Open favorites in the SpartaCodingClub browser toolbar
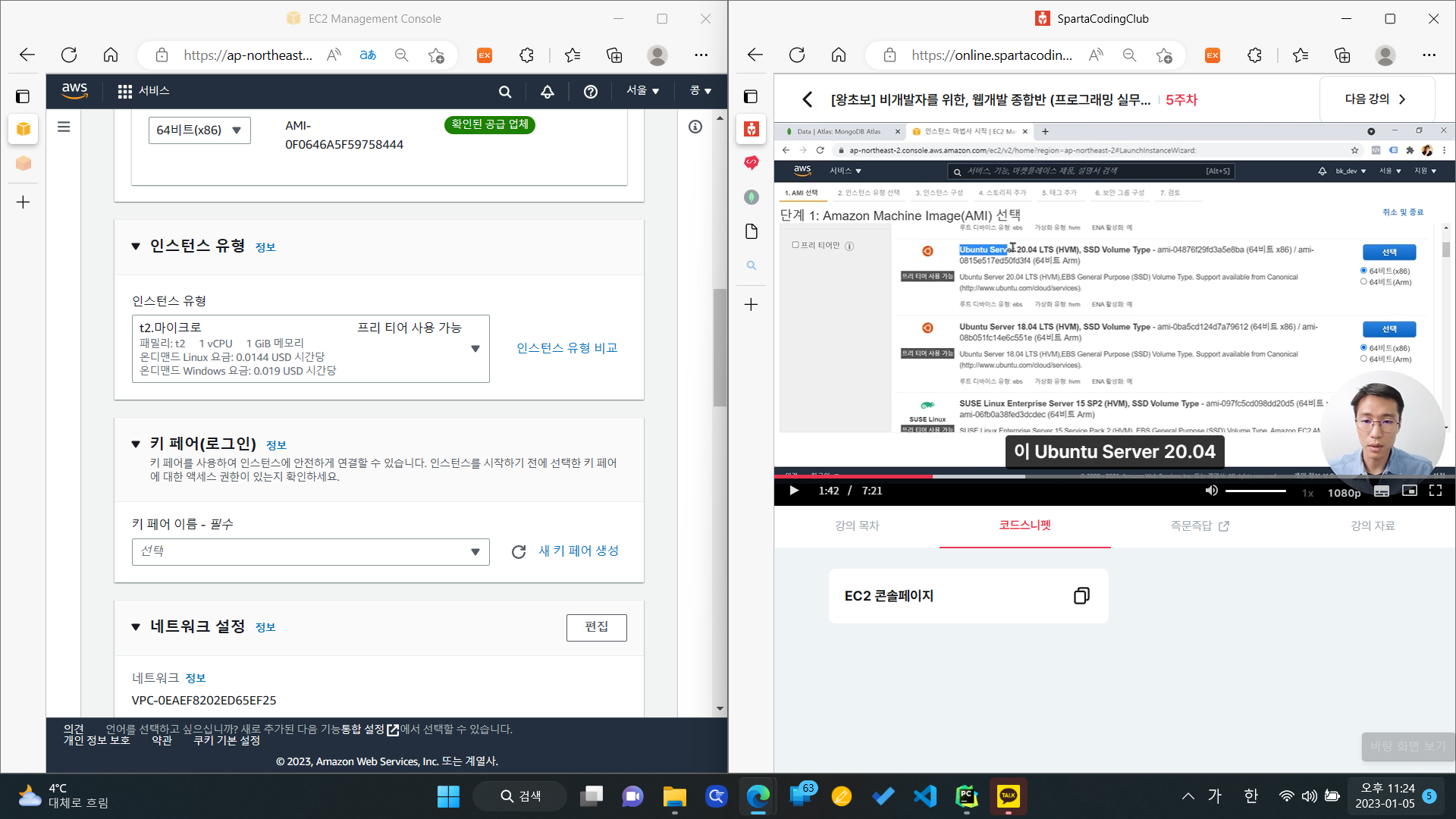Viewport: 1456px width, 819px height. [1301, 55]
